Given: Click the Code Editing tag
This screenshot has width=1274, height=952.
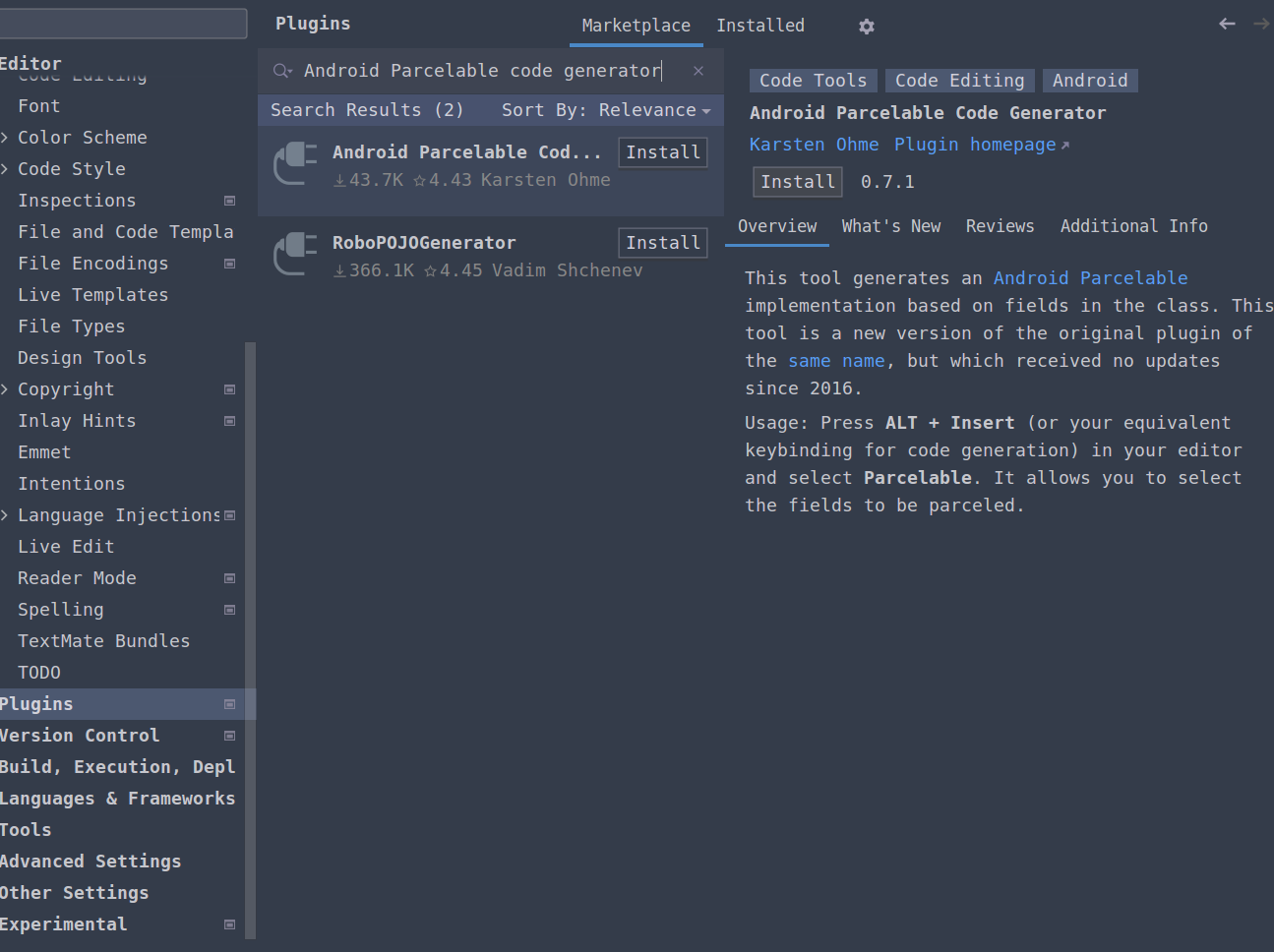Looking at the screenshot, I should 959,81.
